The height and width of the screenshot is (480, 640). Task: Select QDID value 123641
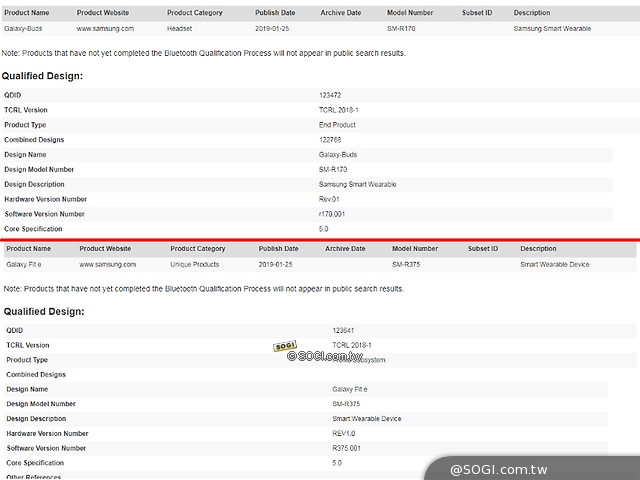(344, 330)
